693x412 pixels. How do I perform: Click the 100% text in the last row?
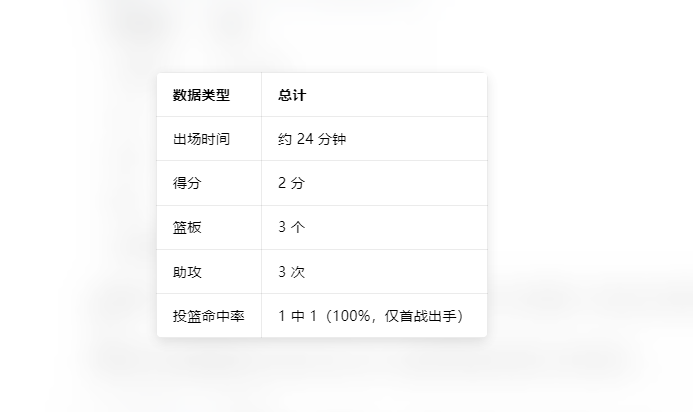click(357, 316)
